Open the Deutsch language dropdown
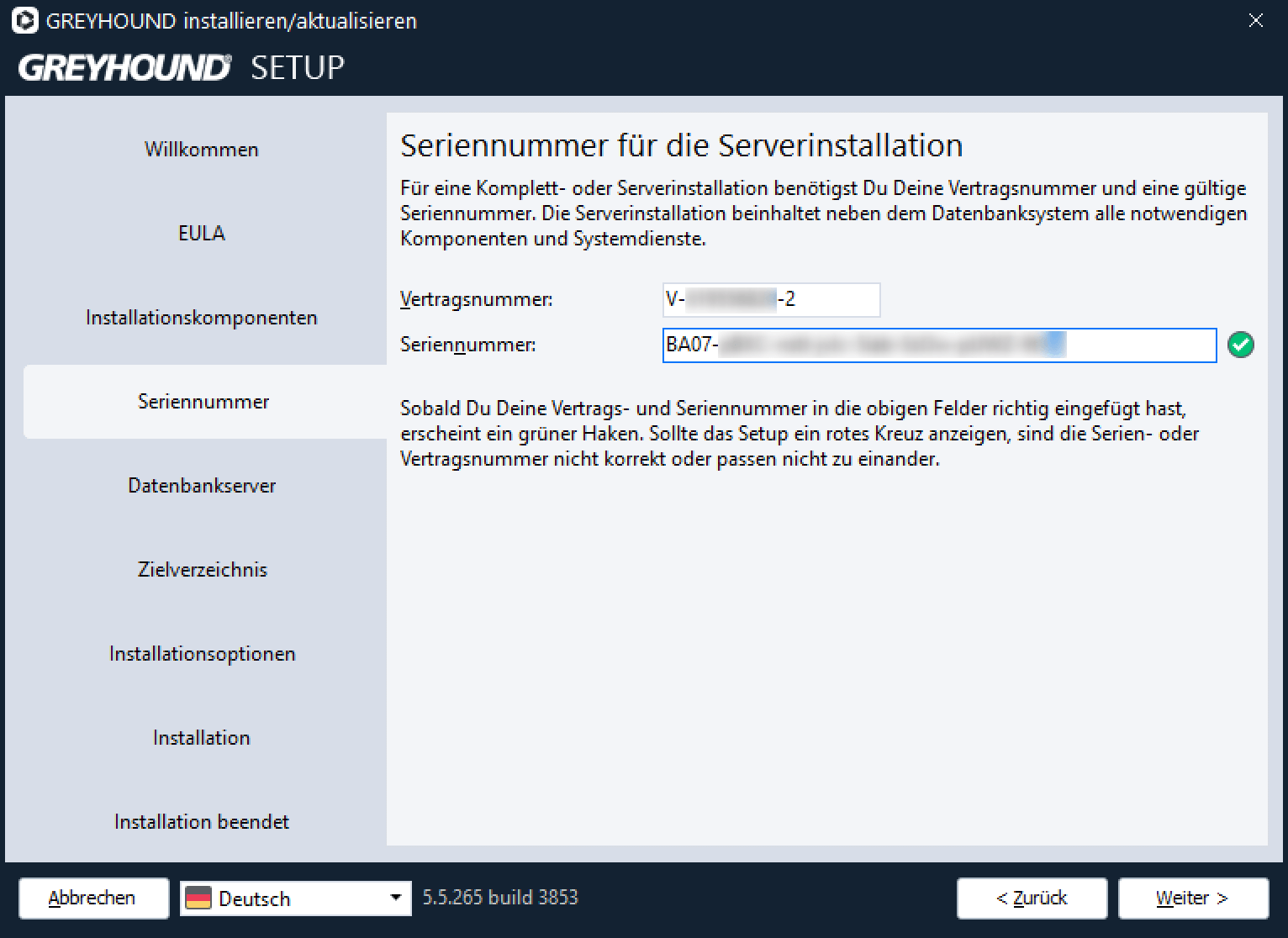The height and width of the screenshot is (938, 1288). 296,898
